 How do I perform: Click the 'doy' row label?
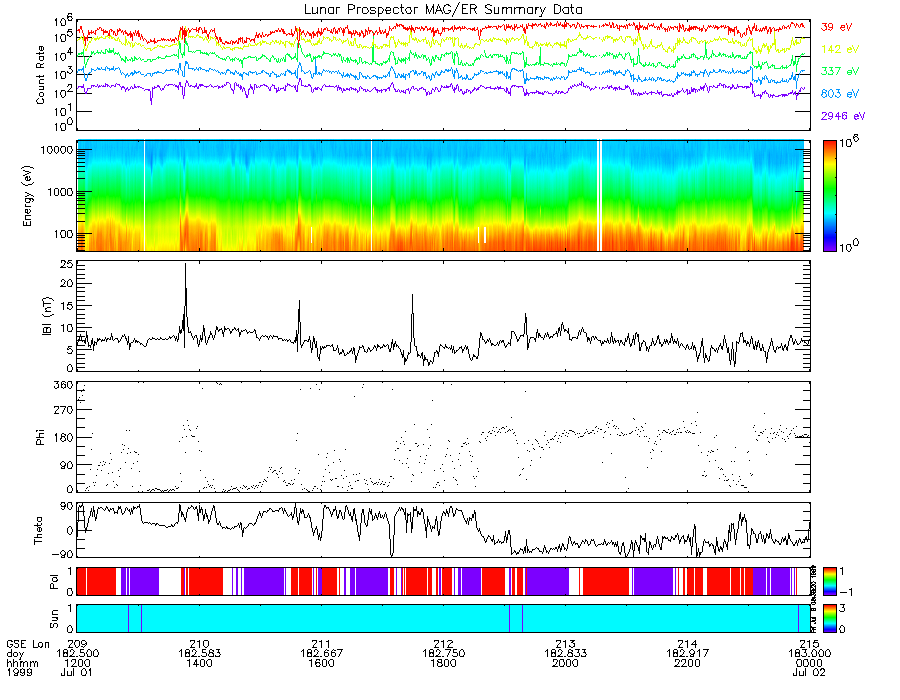pyautogui.click(x=15, y=654)
